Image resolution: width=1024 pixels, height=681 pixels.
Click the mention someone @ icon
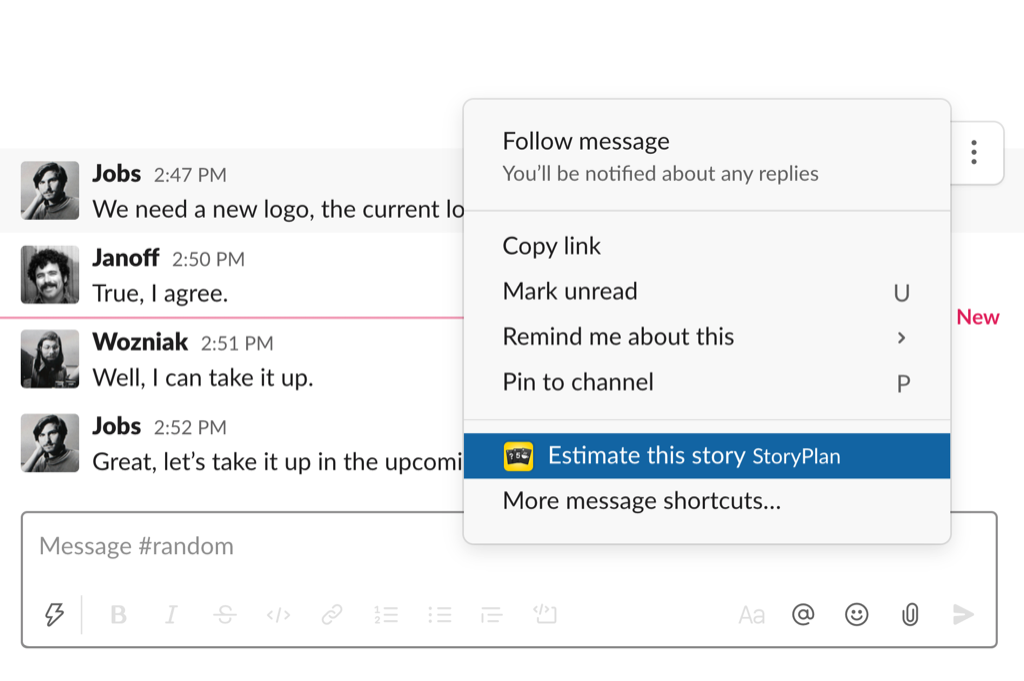(802, 614)
